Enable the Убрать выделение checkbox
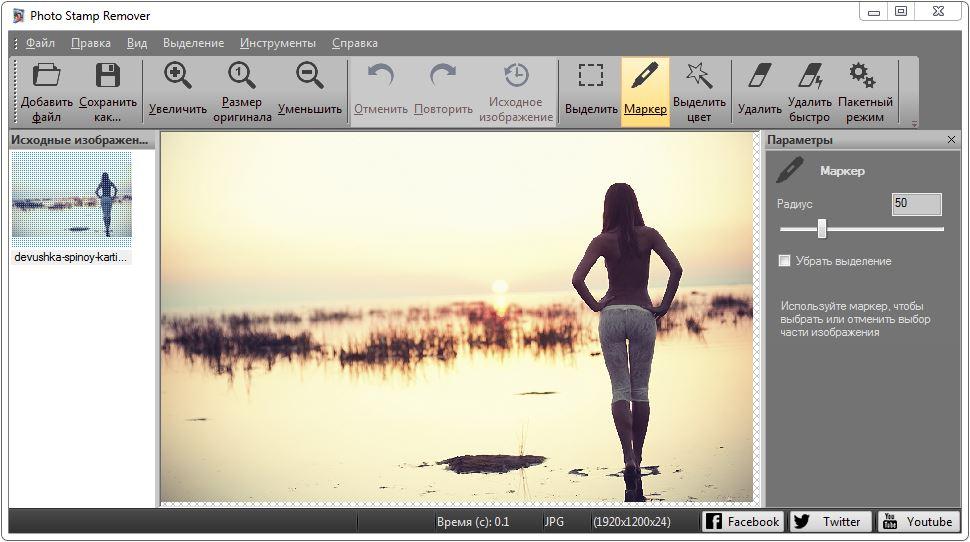The image size is (970, 542). point(784,260)
